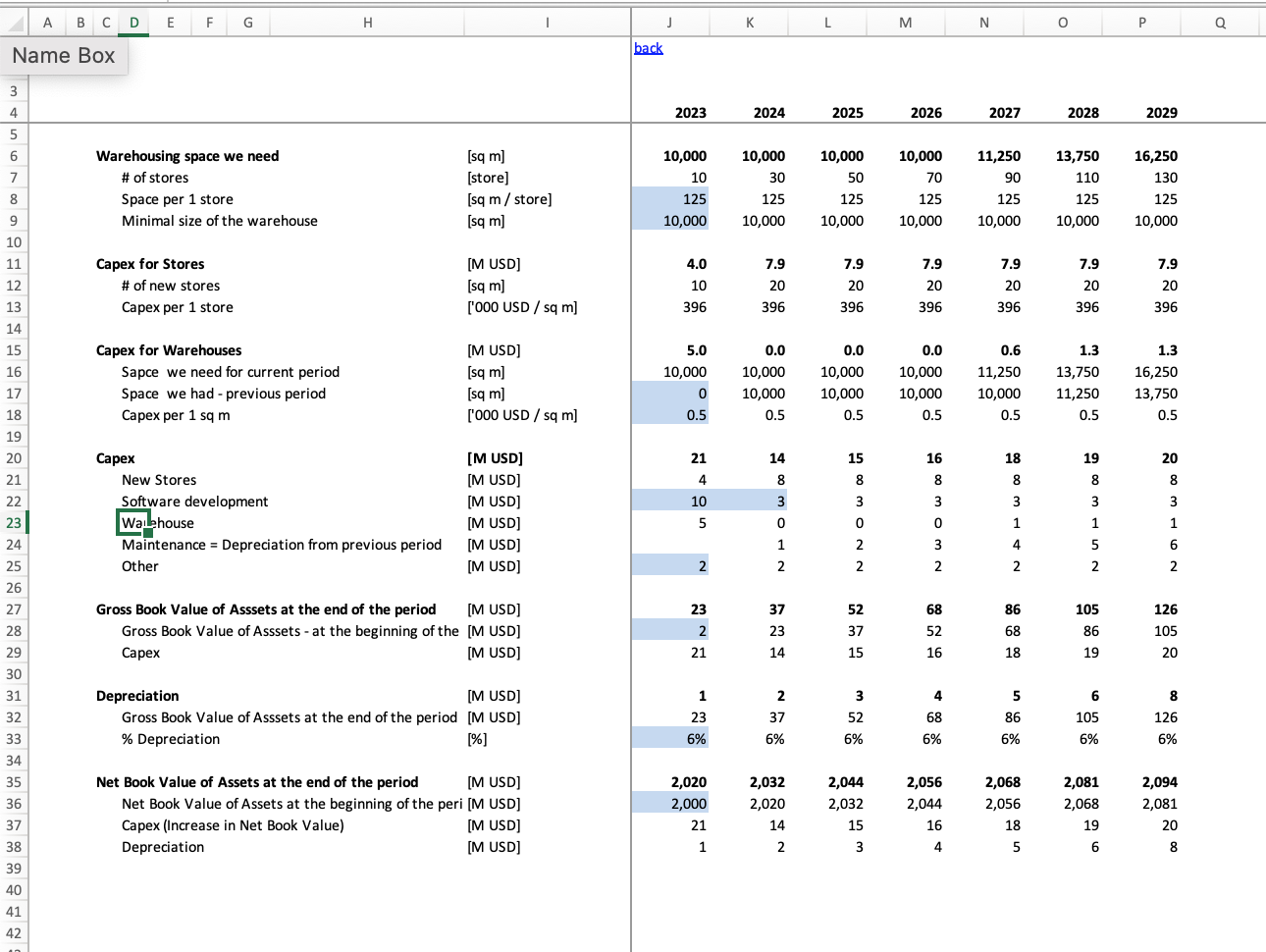Screen dimensions: 1266x952
Task: Select row 35 header
Action: [x=14, y=782]
